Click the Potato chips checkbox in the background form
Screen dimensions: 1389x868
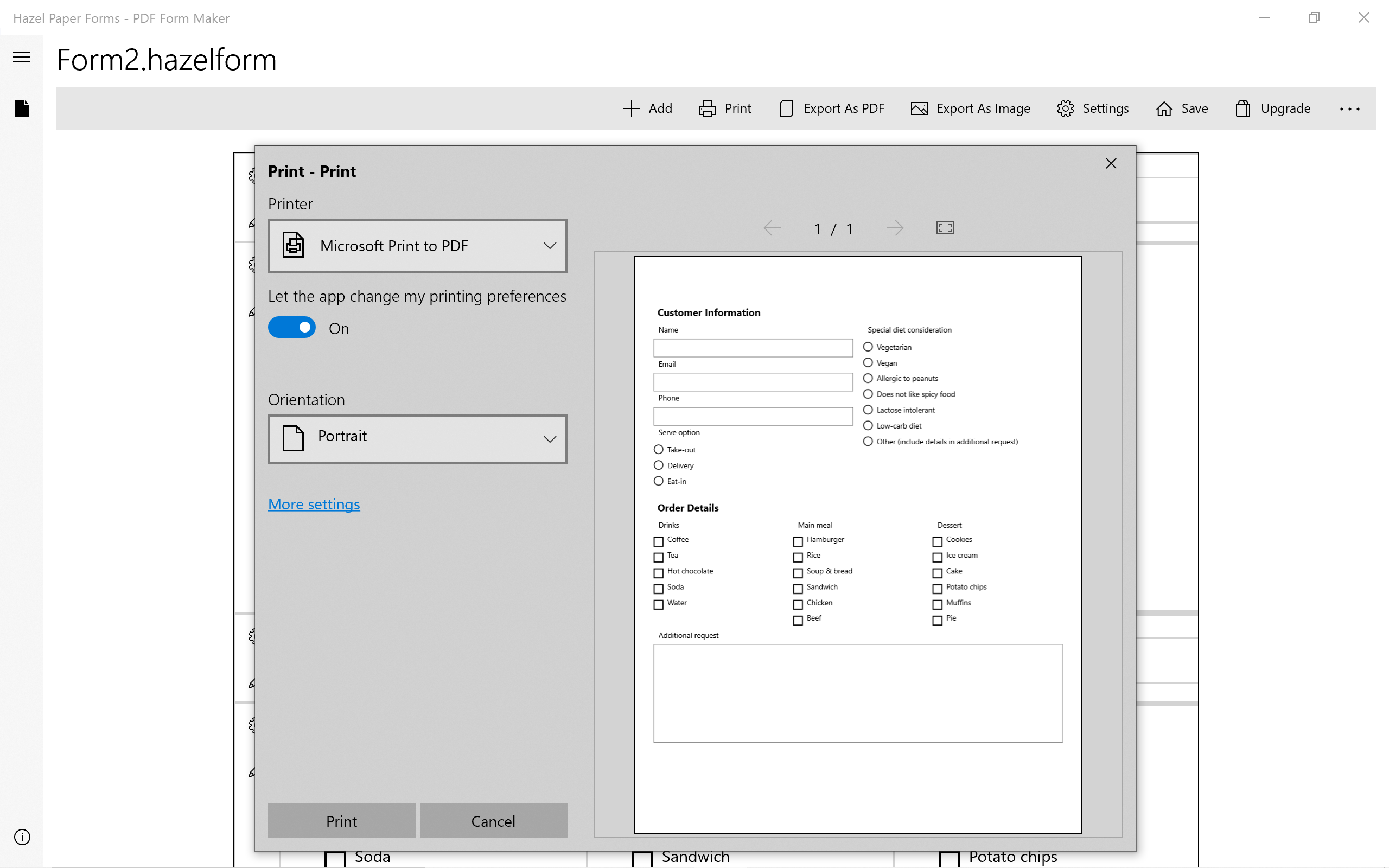[949, 858]
